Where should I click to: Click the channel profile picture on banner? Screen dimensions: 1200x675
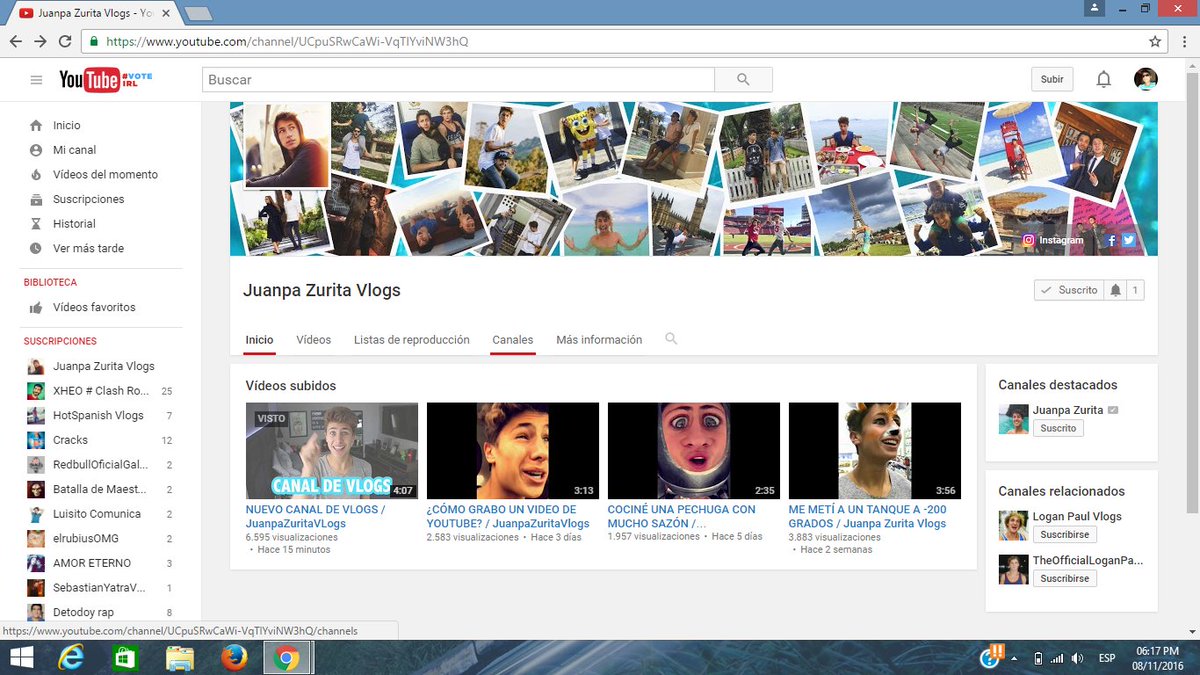pos(287,146)
